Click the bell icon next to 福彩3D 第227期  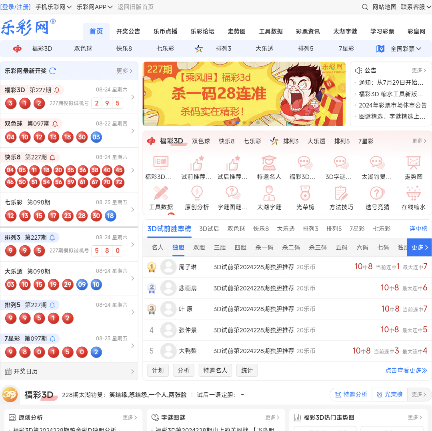(57, 90)
